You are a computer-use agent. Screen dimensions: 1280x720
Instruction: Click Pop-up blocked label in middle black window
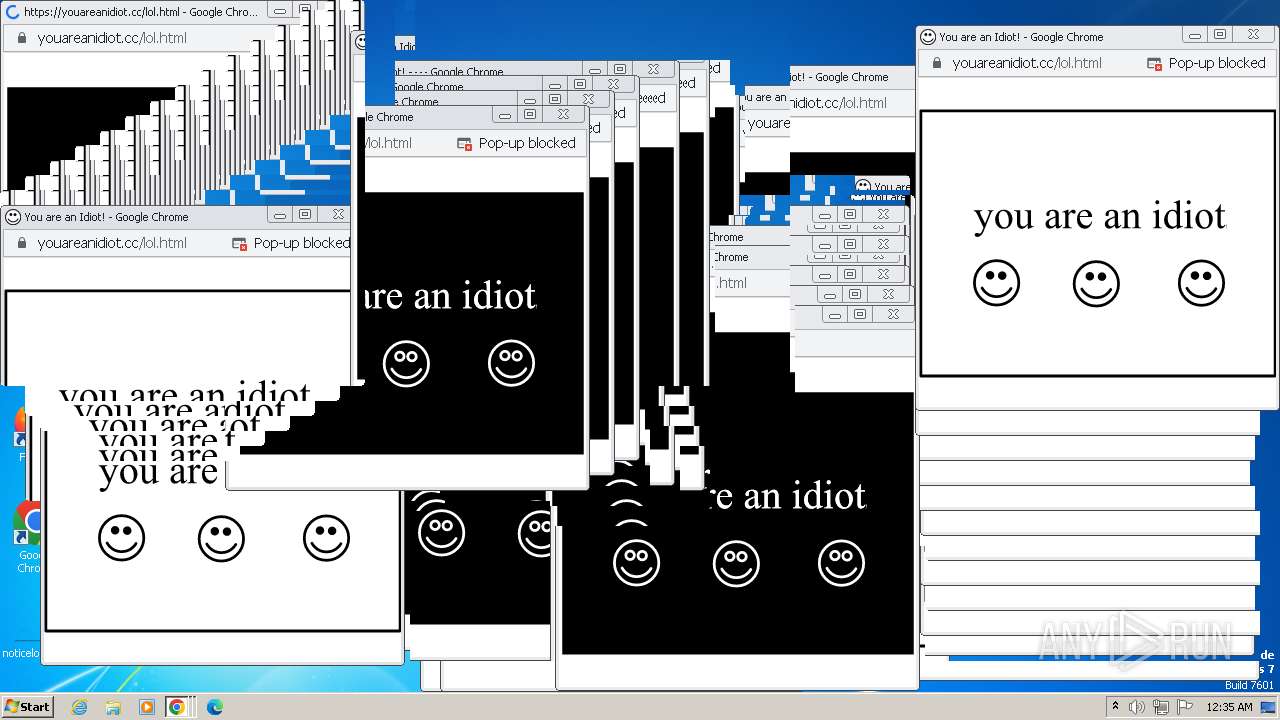pos(527,143)
